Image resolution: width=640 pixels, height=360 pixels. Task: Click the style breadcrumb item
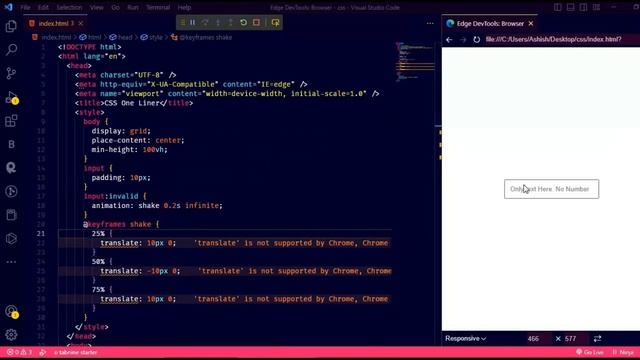point(152,37)
